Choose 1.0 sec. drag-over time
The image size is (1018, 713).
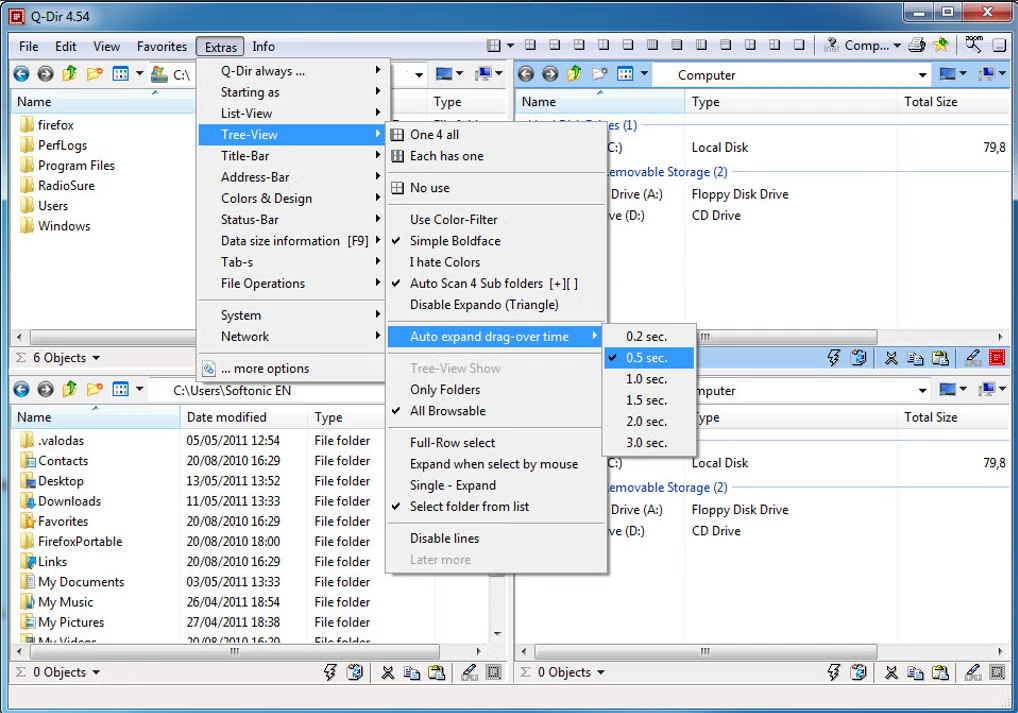[x=649, y=379]
